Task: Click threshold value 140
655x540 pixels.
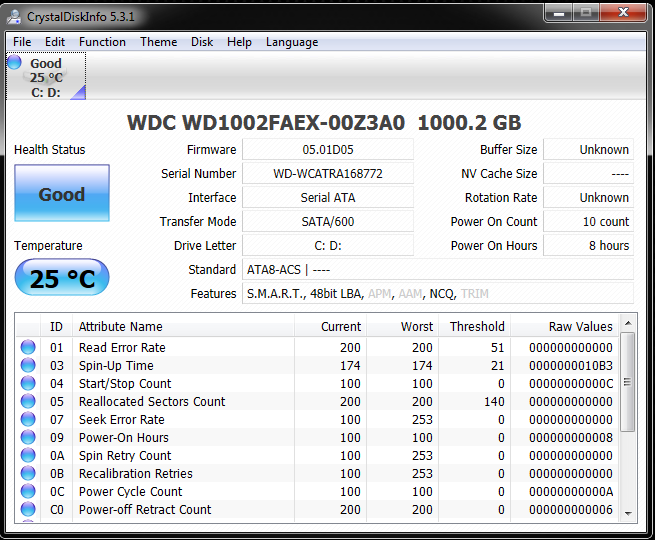Action: (494, 401)
